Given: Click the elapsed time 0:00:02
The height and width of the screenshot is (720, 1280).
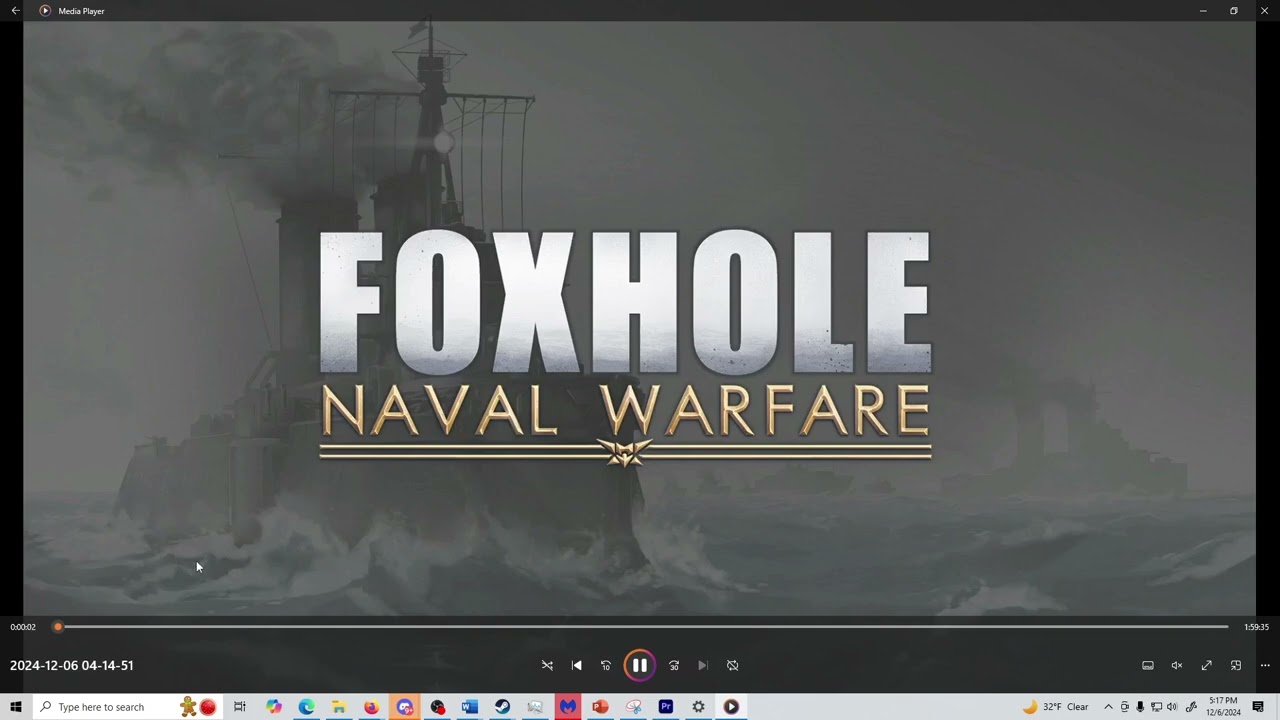Looking at the screenshot, I should [23, 627].
